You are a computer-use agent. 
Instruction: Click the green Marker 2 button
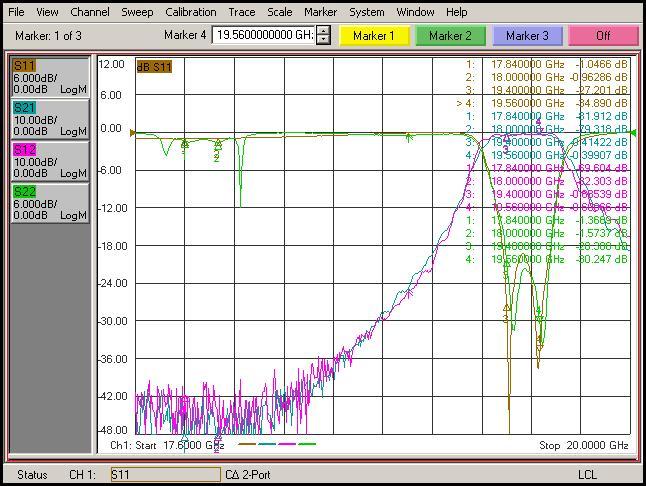pyautogui.click(x=450, y=36)
